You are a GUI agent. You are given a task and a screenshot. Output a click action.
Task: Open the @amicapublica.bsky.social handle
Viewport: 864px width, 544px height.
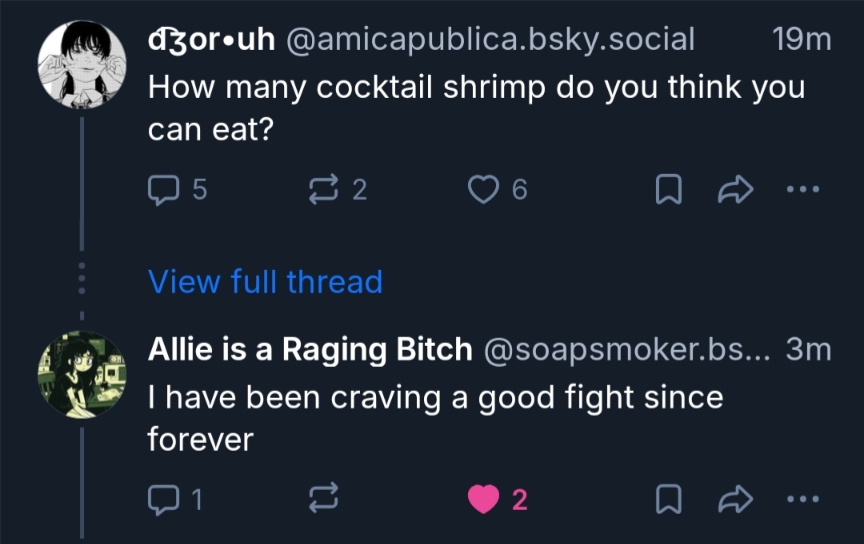coord(490,40)
